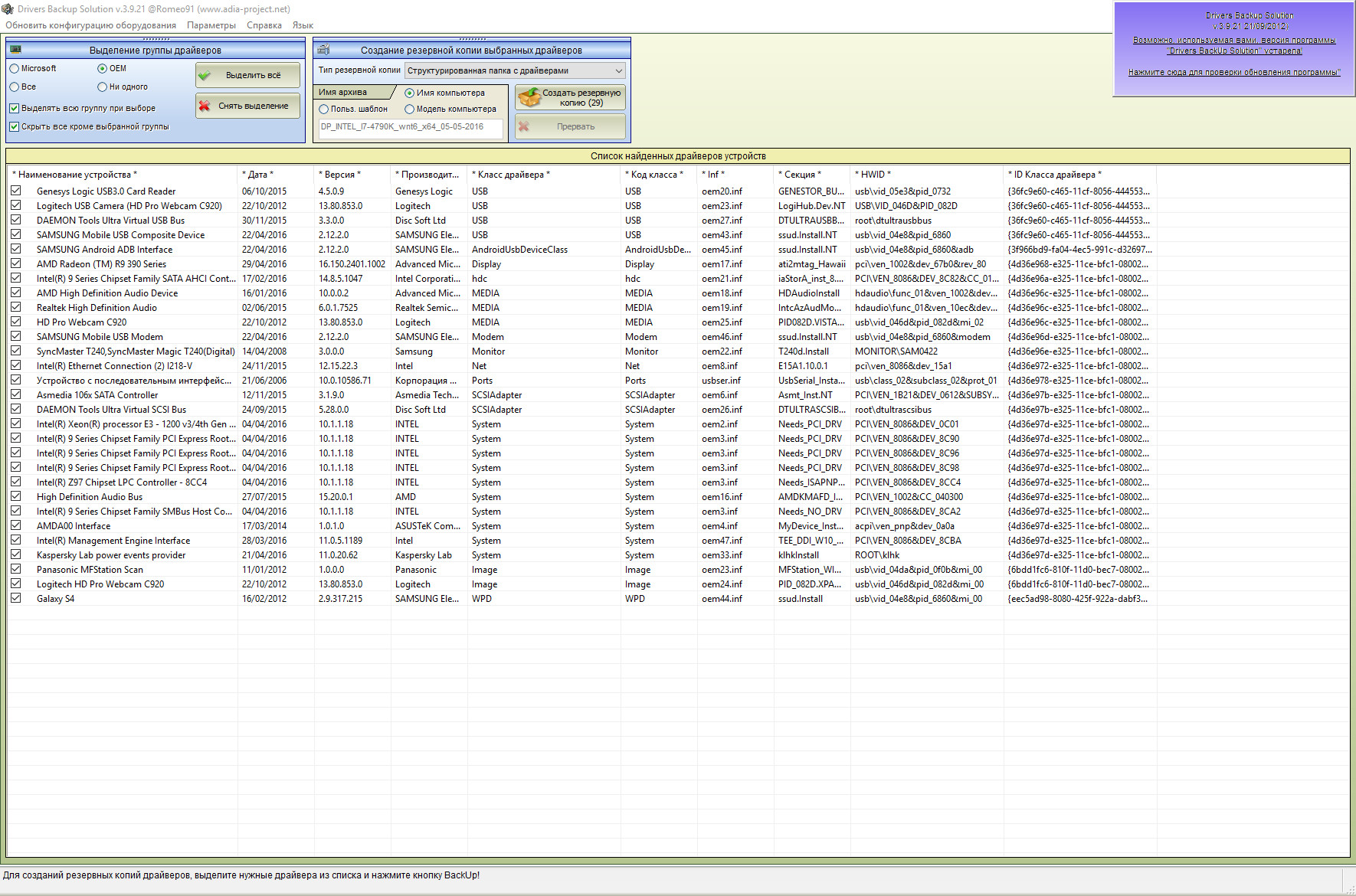Click the backup icon in the backup panel header
The height and width of the screenshot is (896, 1356).
coord(324,50)
